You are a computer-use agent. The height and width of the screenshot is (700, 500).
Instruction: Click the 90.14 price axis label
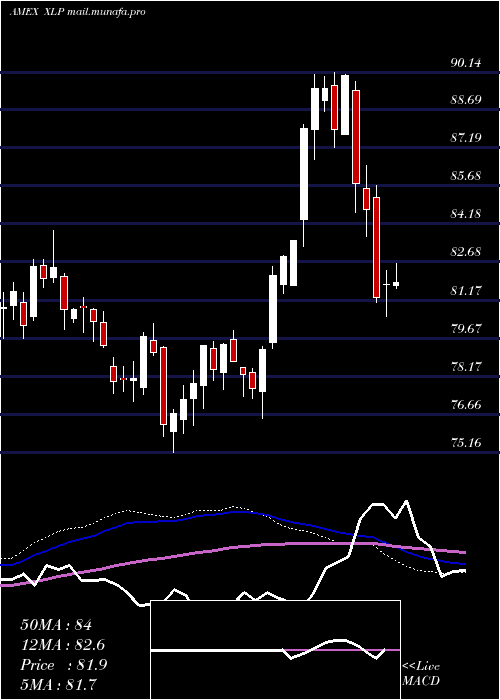(x=466, y=62)
